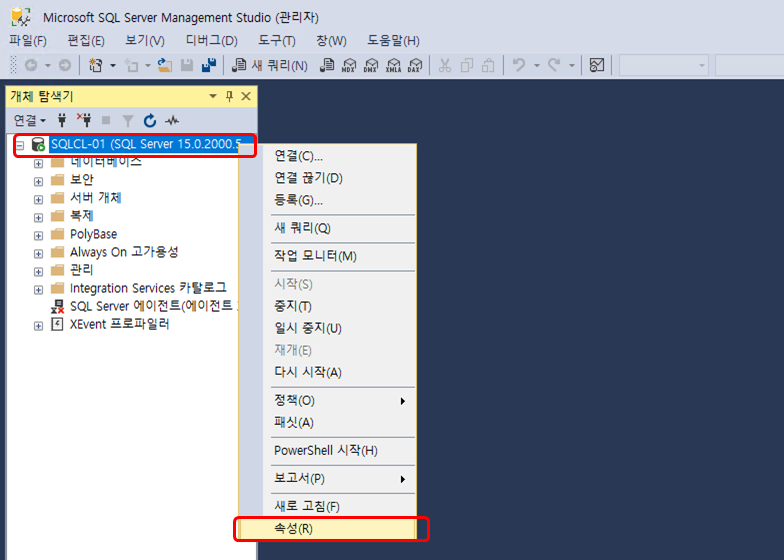The height and width of the screenshot is (560, 784).
Task: Open the 보기(V) menu
Action: (x=144, y=40)
